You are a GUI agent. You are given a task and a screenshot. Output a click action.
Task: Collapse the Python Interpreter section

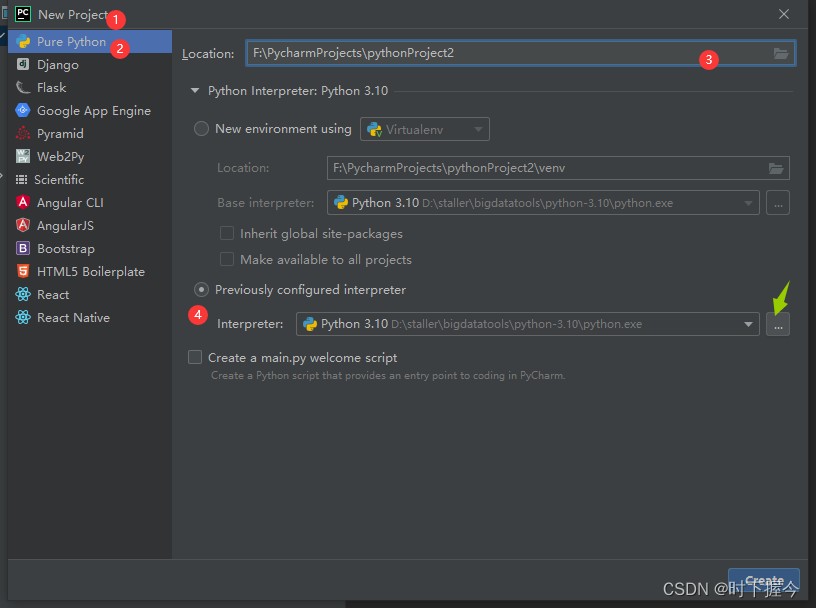[195, 91]
